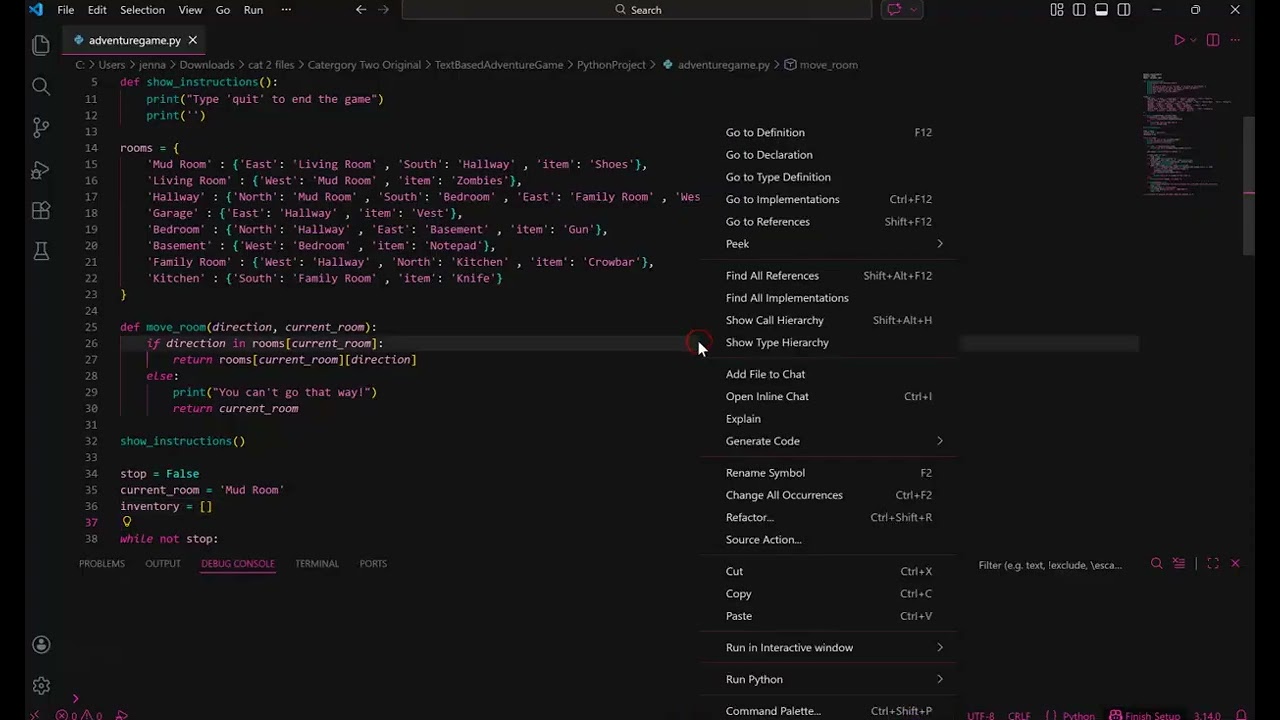Select Show Call Hierarchy
Viewport: 1280px width, 720px height.
(x=829, y=320)
